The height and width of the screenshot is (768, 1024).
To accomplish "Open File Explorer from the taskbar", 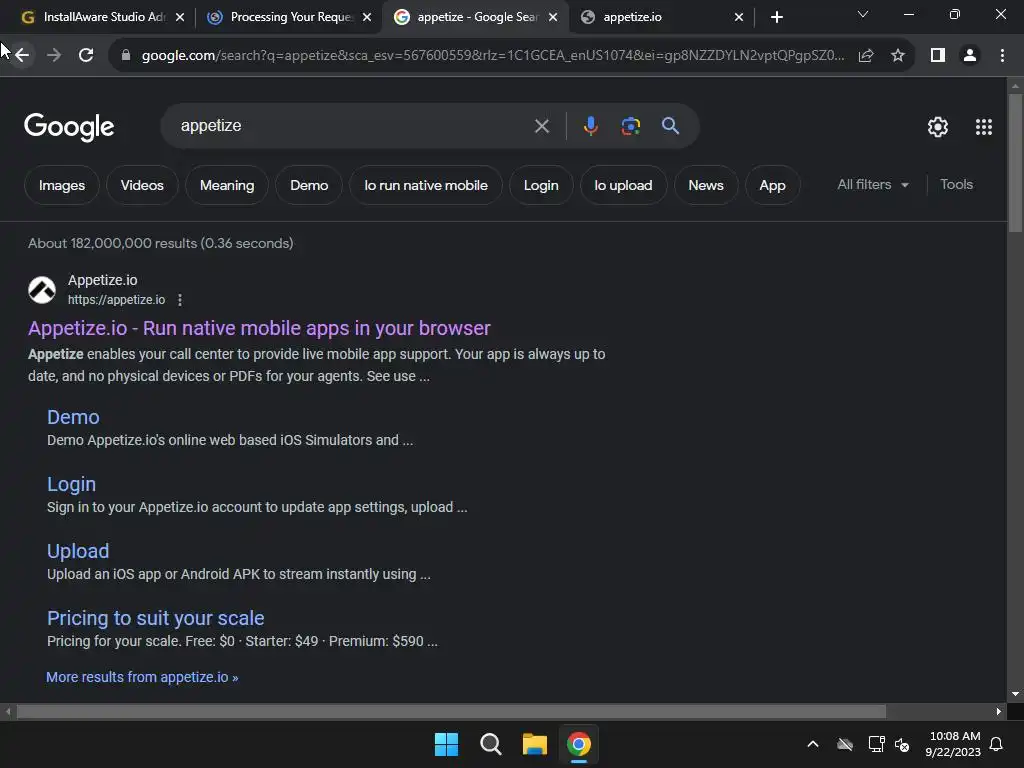I will point(534,744).
